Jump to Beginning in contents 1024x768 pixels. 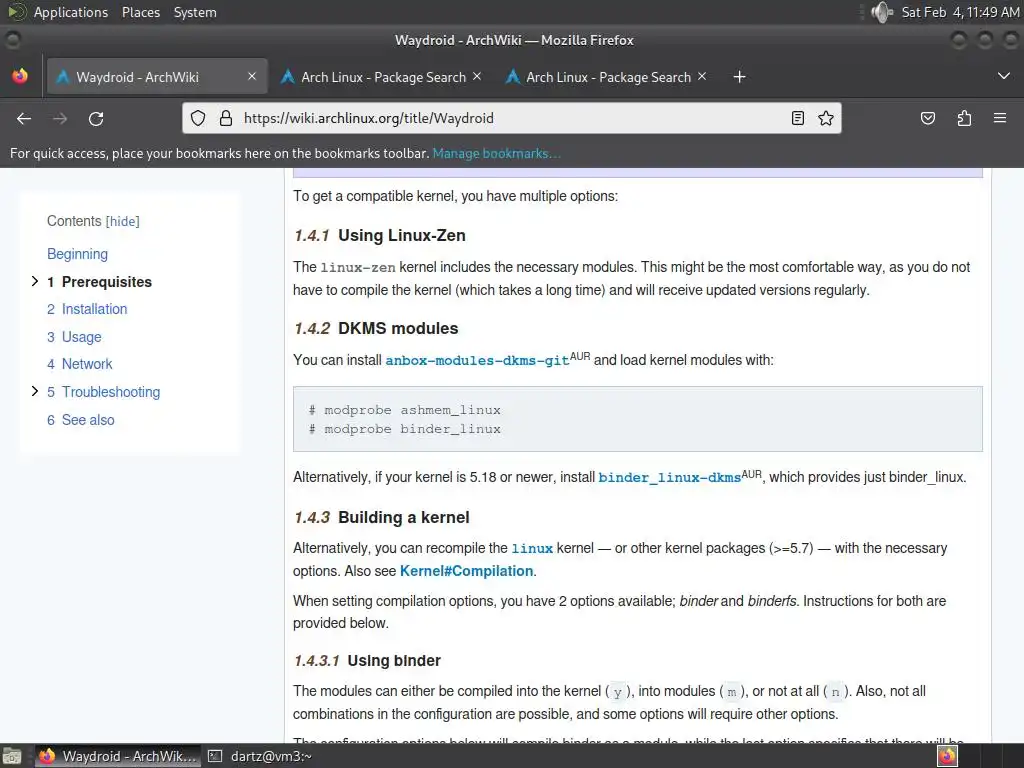(x=77, y=254)
